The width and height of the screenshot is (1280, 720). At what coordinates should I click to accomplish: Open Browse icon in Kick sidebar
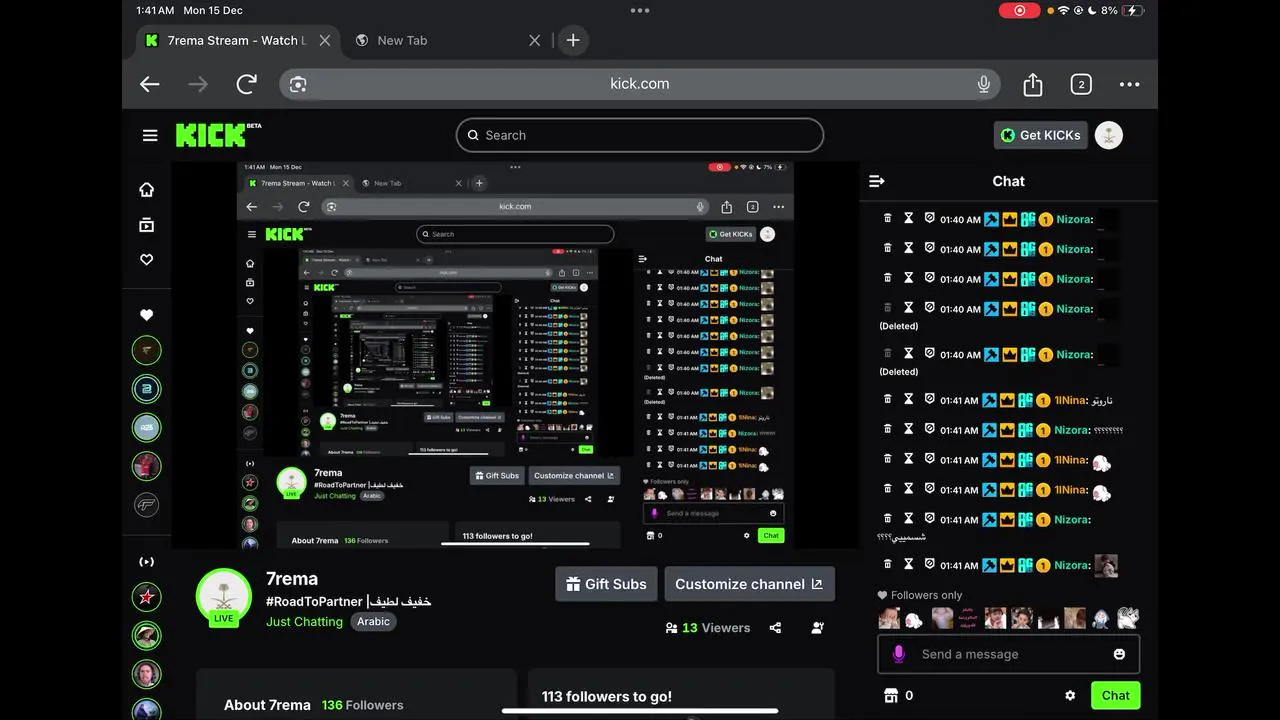147,225
